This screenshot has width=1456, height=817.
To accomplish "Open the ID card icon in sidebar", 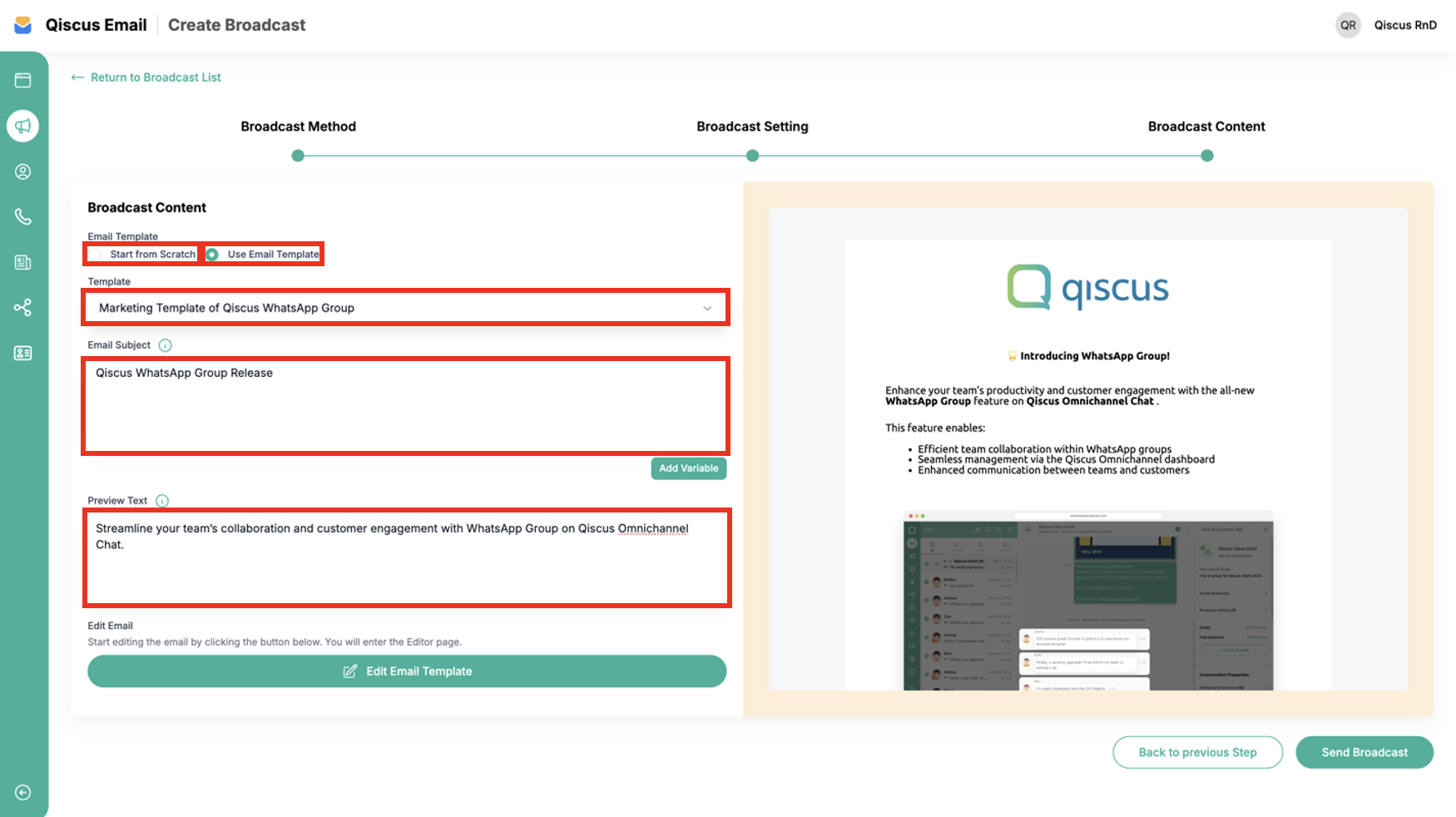I will [x=23, y=354].
